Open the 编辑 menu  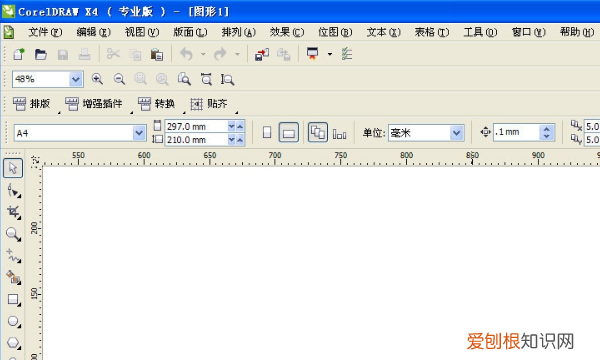pos(93,32)
